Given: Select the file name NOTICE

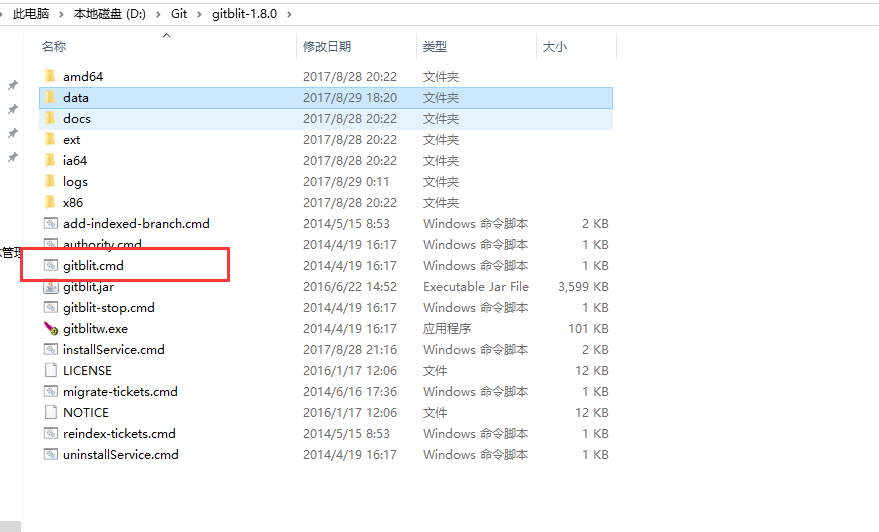Looking at the screenshot, I should (86, 413).
